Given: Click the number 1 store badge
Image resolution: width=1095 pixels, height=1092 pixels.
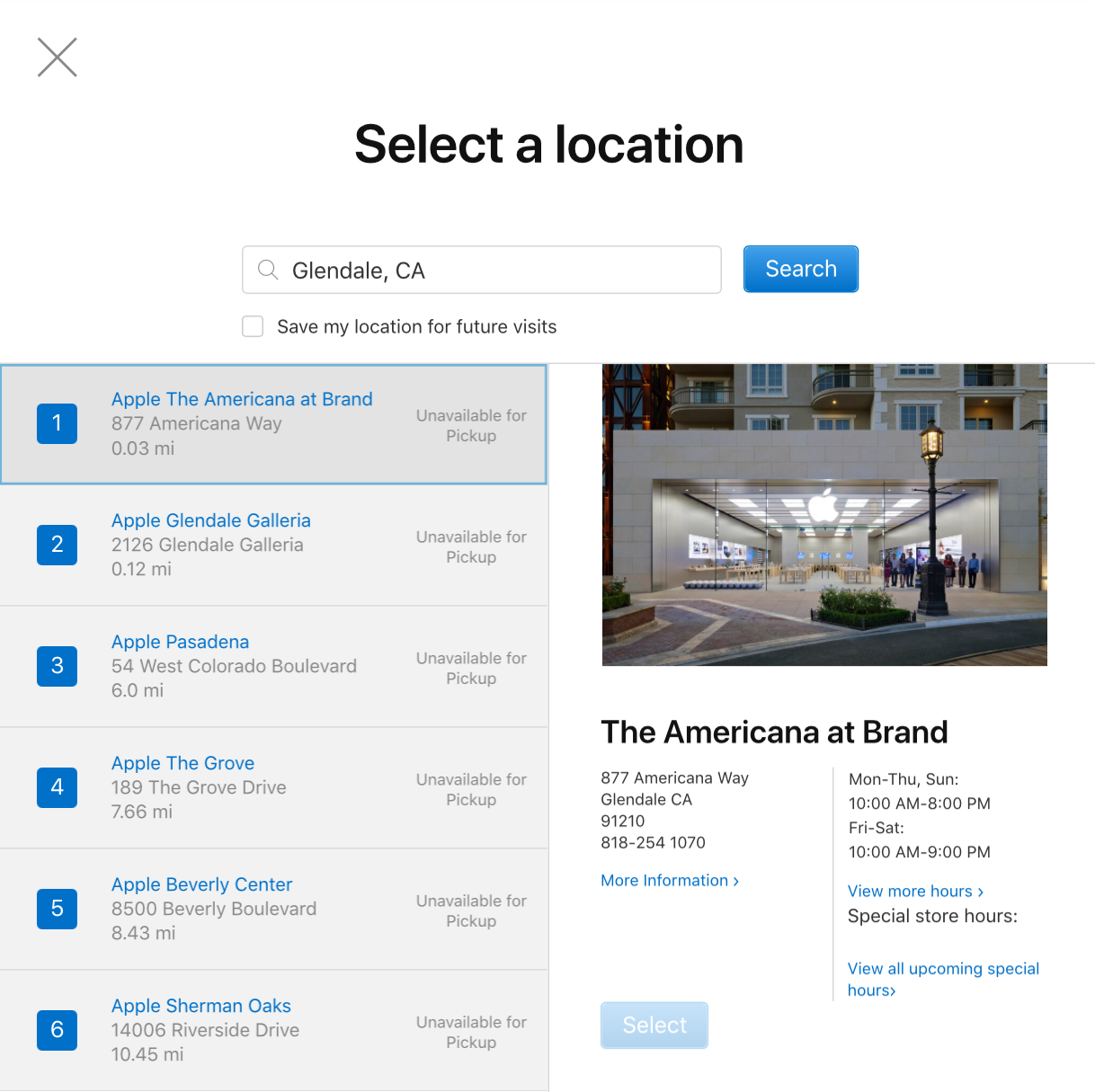Looking at the screenshot, I should pyautogui.click(x=57, y=423).
